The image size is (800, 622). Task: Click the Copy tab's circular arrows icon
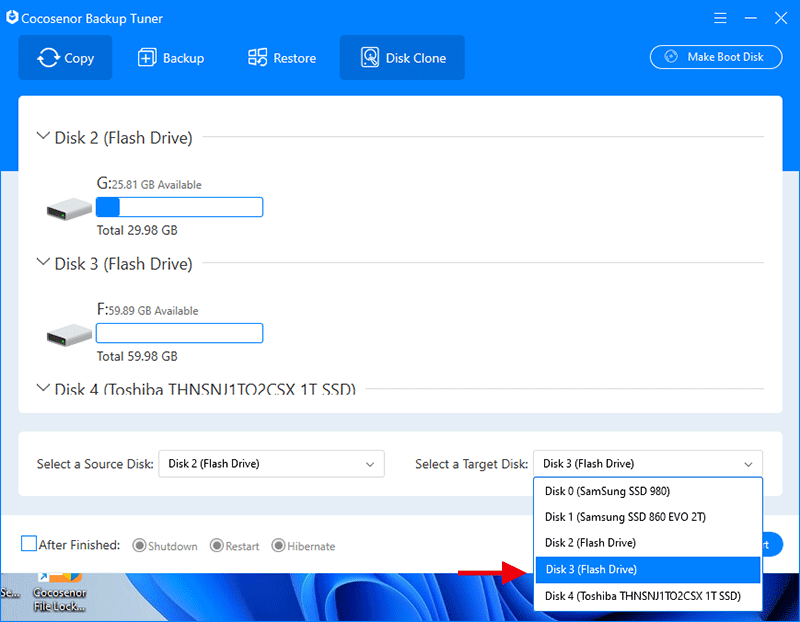pyautogui.click(x=48, y=58)
